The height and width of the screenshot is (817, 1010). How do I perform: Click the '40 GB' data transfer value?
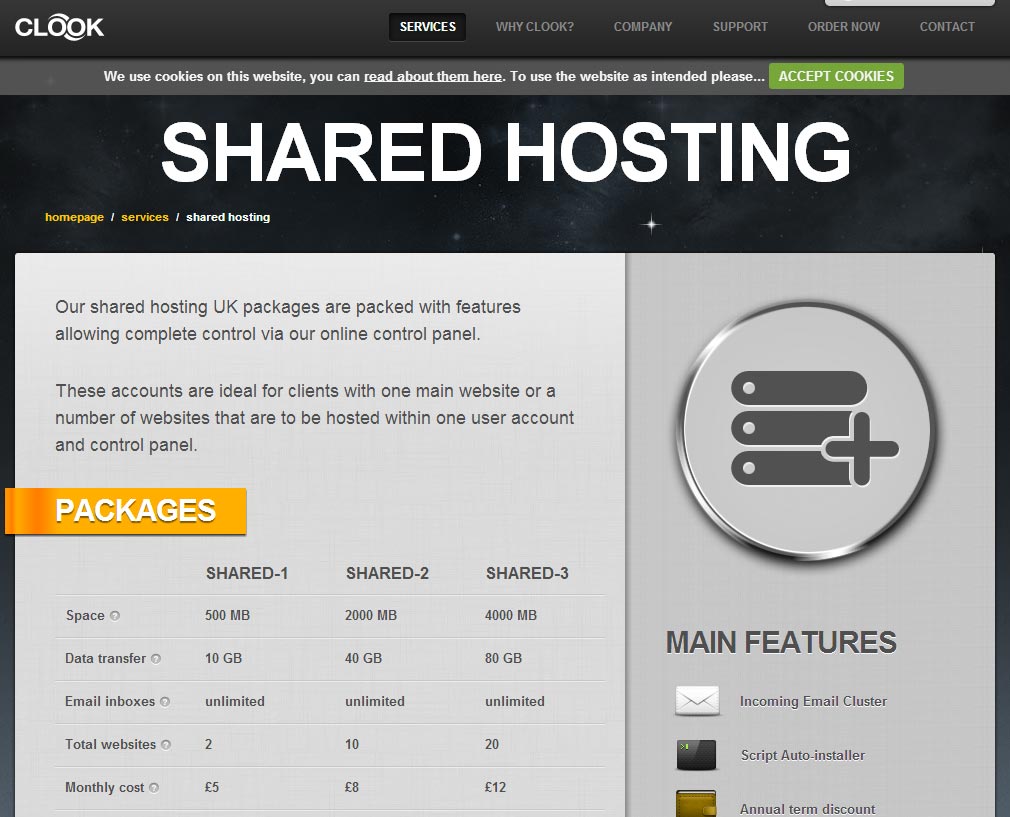click(363, 658)
